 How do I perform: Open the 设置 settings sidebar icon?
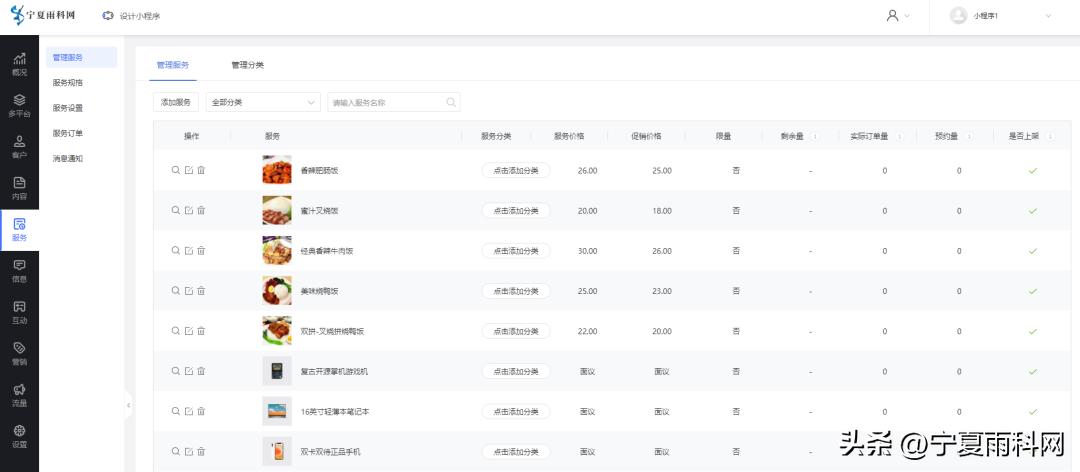pyautogui.click(x=19, y=436)
